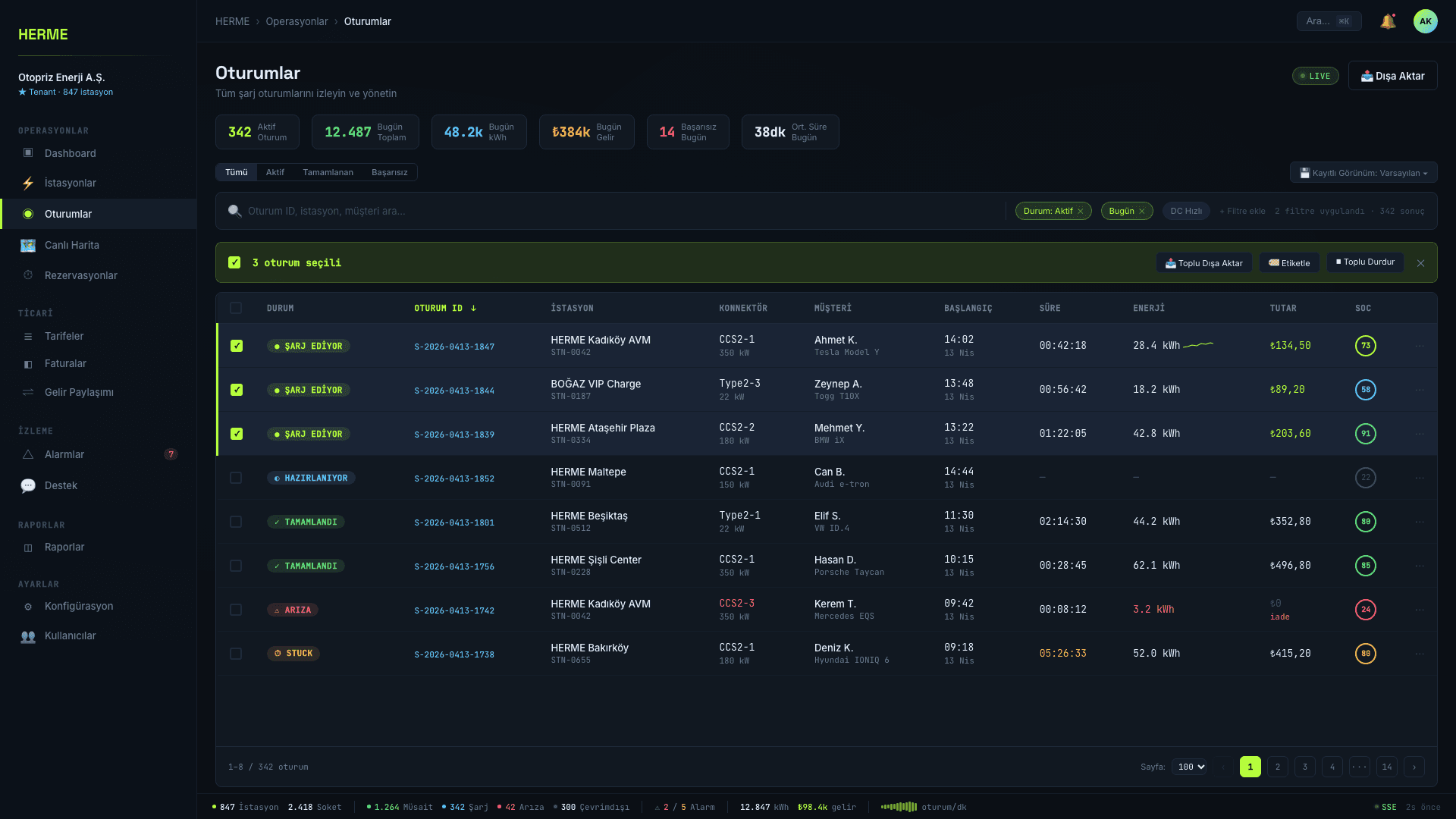Uncheck the row for Ahmet K.
This screenshot has width=1456, height=819.
coord(237,346)
